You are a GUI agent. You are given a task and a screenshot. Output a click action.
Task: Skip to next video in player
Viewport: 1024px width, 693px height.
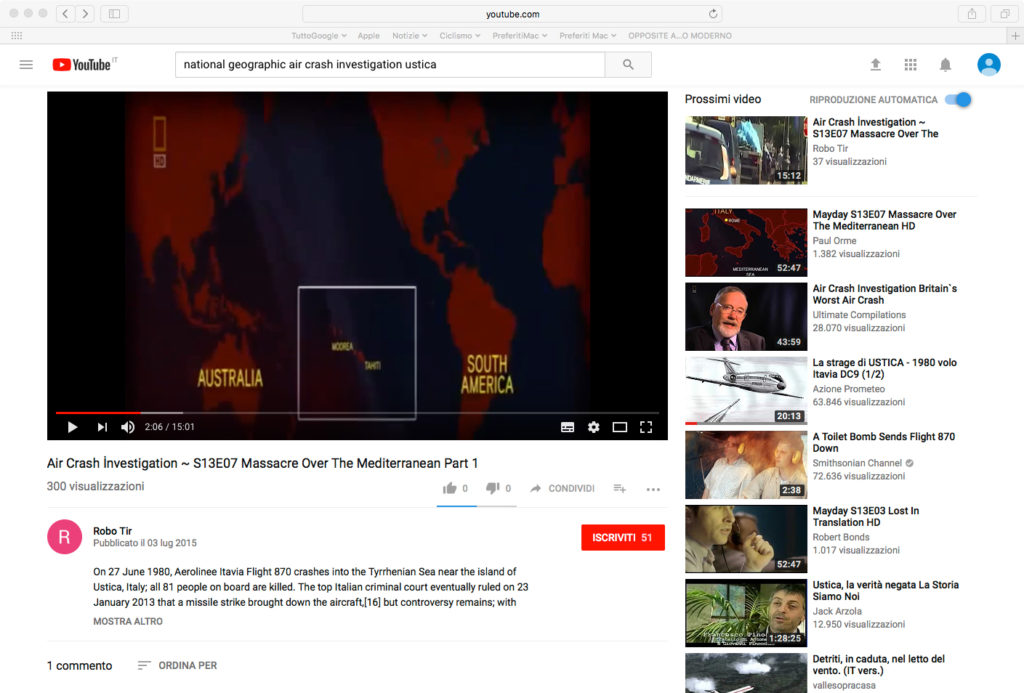pos(101,427)
